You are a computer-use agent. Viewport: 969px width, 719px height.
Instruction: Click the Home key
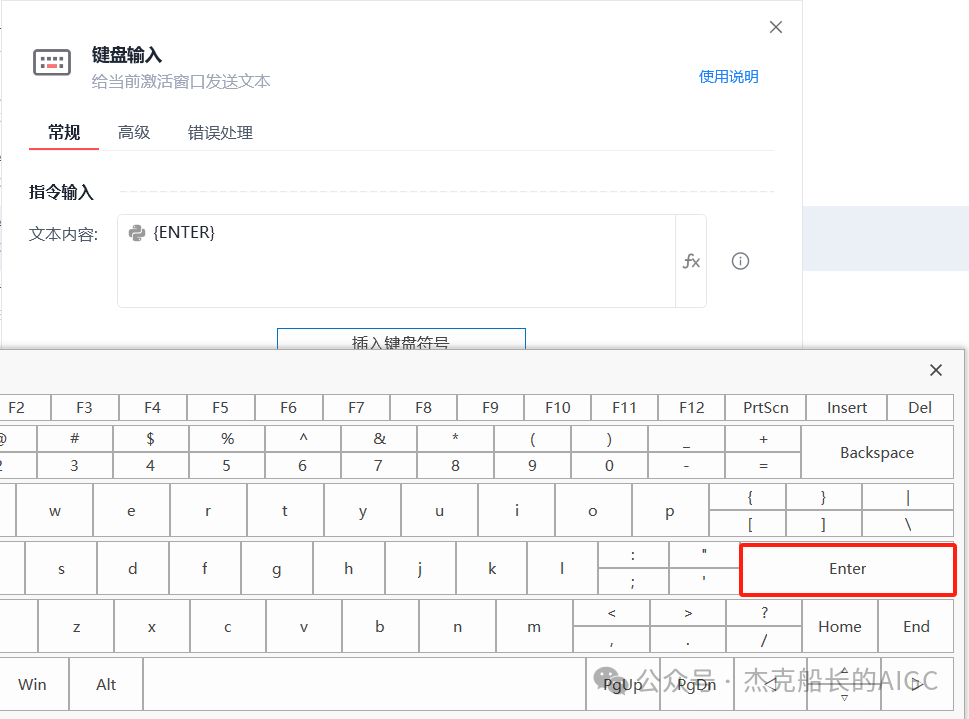(840, 626)
